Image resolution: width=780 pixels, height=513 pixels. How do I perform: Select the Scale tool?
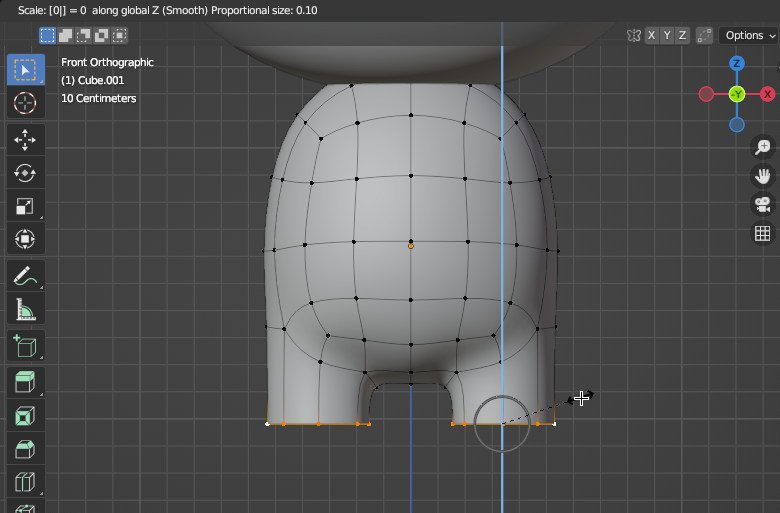25,206
